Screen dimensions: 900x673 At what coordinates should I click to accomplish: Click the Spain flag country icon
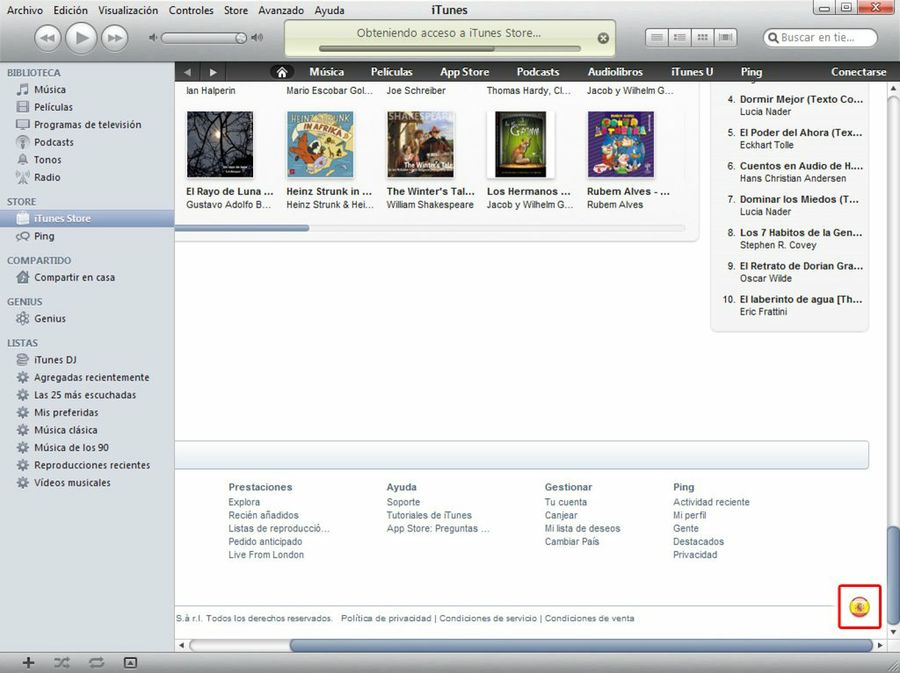(x=859, y=607)
